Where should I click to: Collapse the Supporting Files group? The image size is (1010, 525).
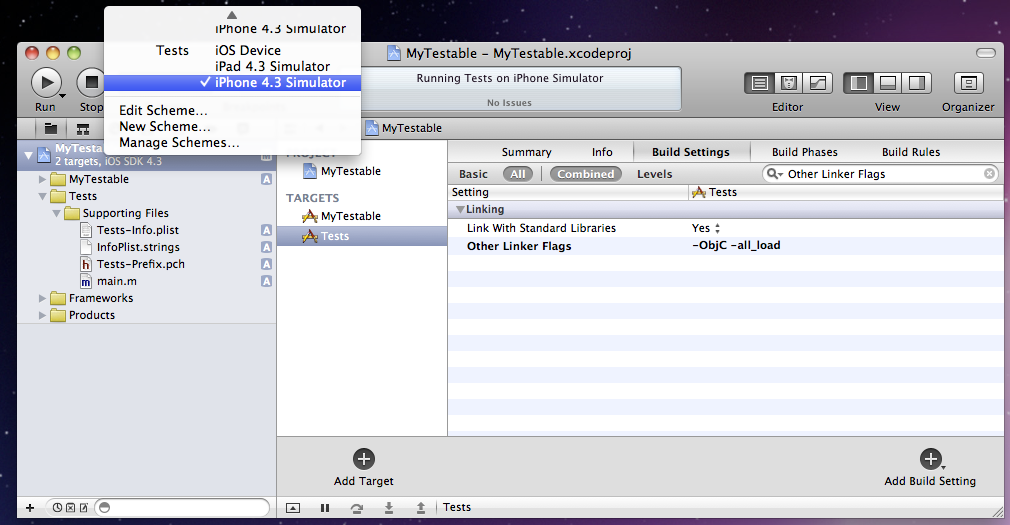click(x=57, y=213)
